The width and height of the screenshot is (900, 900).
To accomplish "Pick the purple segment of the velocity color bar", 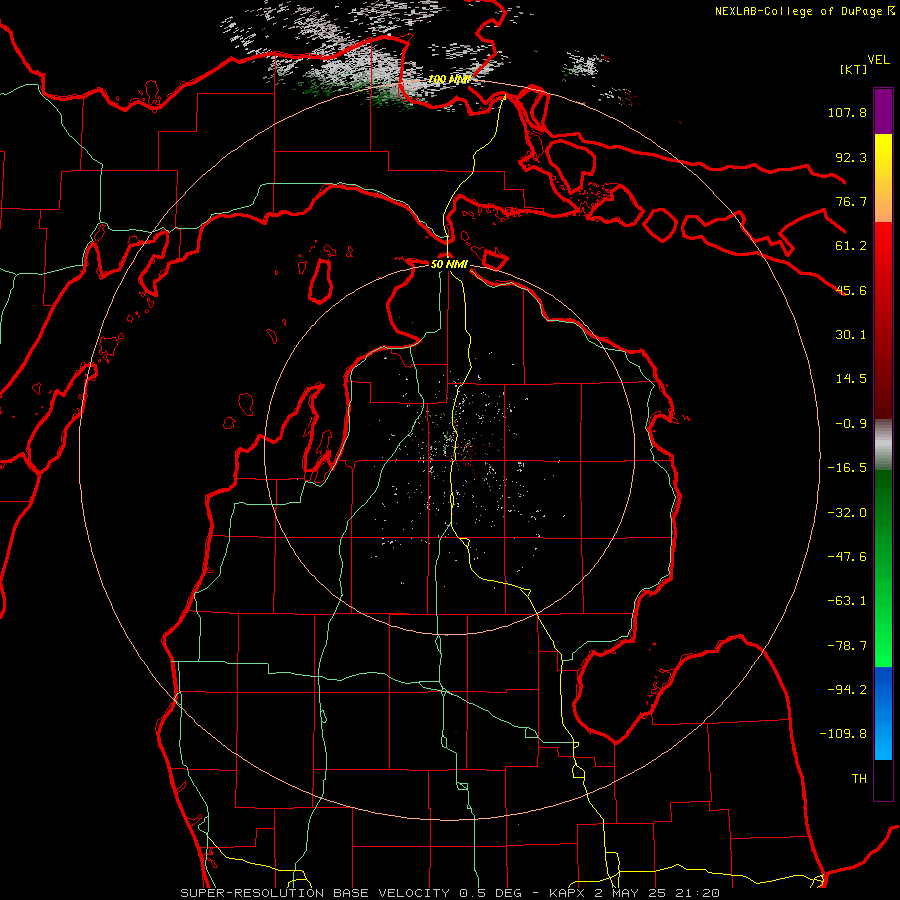I will 883,111.
